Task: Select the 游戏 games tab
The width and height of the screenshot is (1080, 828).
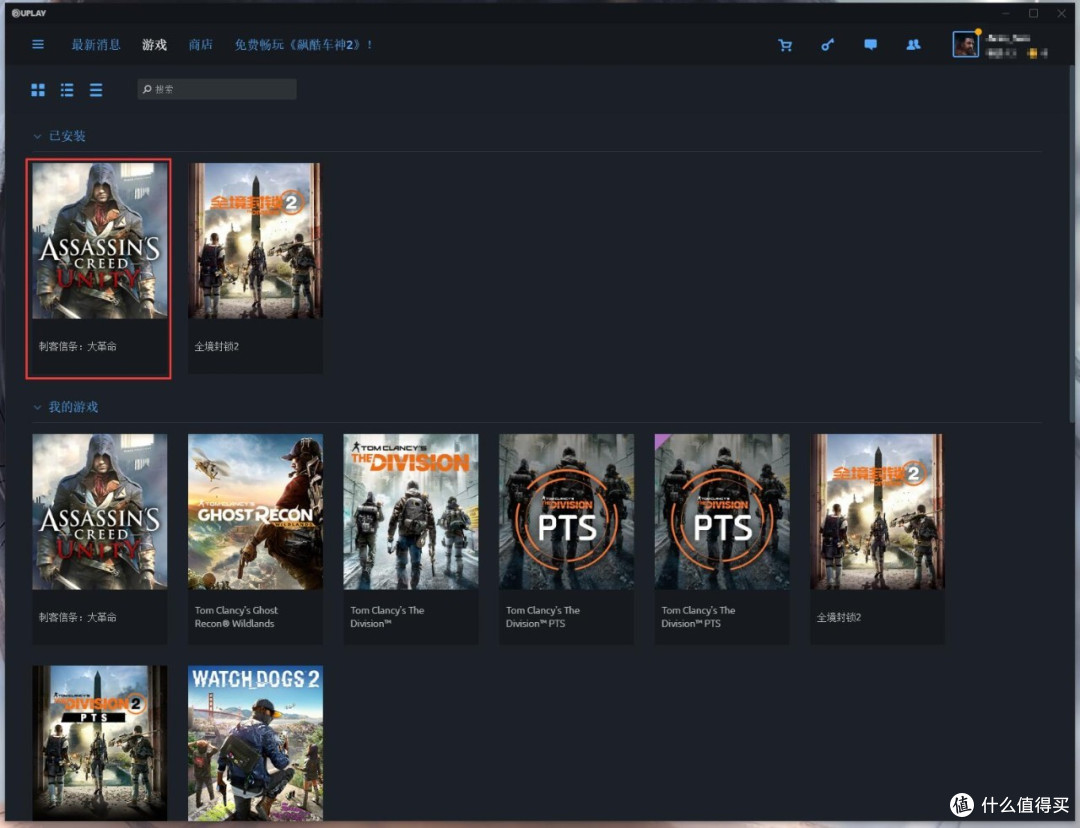Action: point(154,45)
